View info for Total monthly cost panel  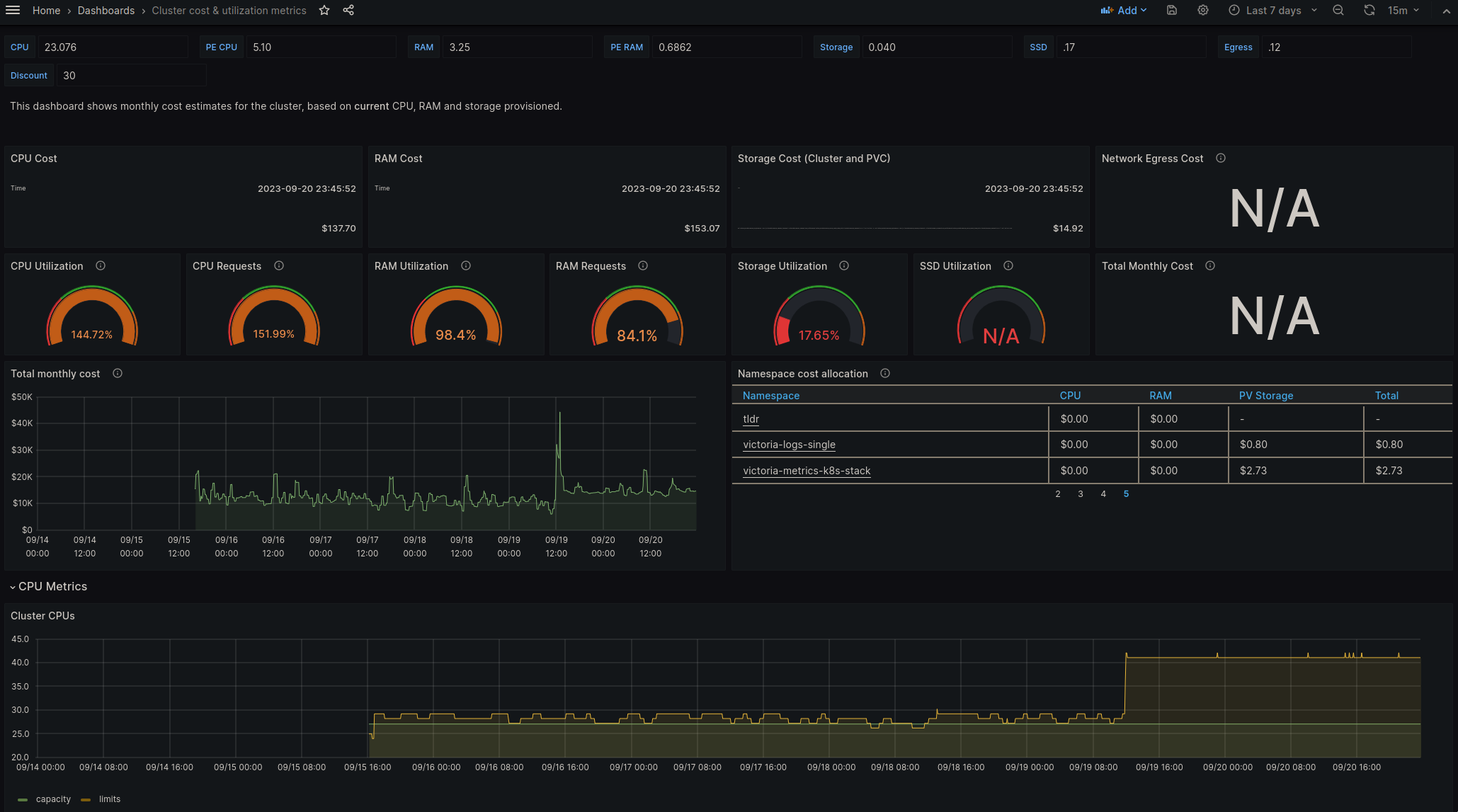[x=117, y=373]
